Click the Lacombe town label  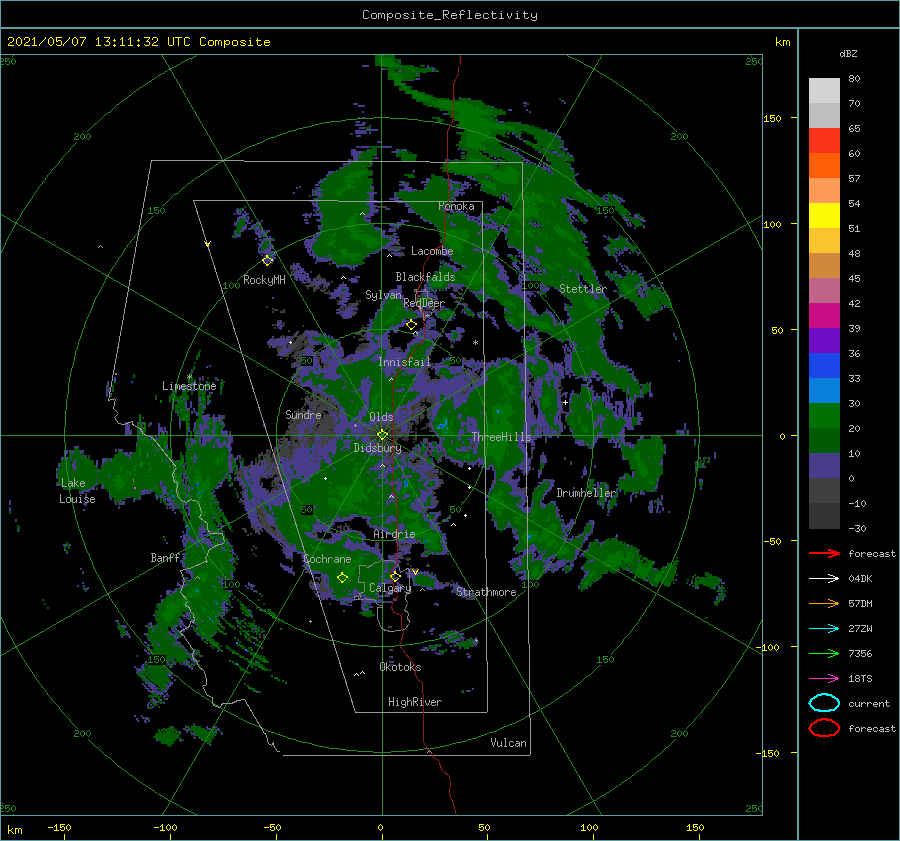(432, 251)
